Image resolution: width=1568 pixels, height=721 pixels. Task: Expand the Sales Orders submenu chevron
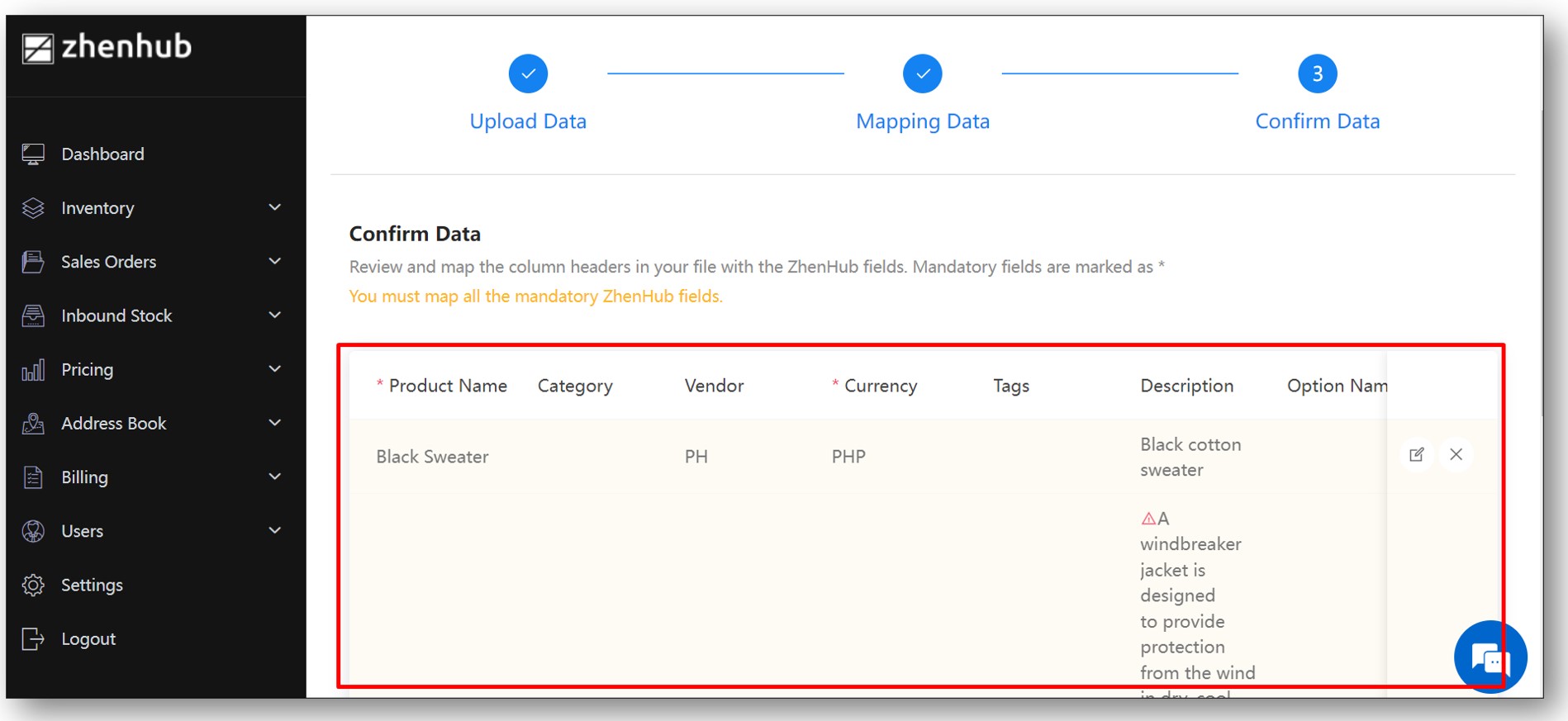click(x=275, y=261)
